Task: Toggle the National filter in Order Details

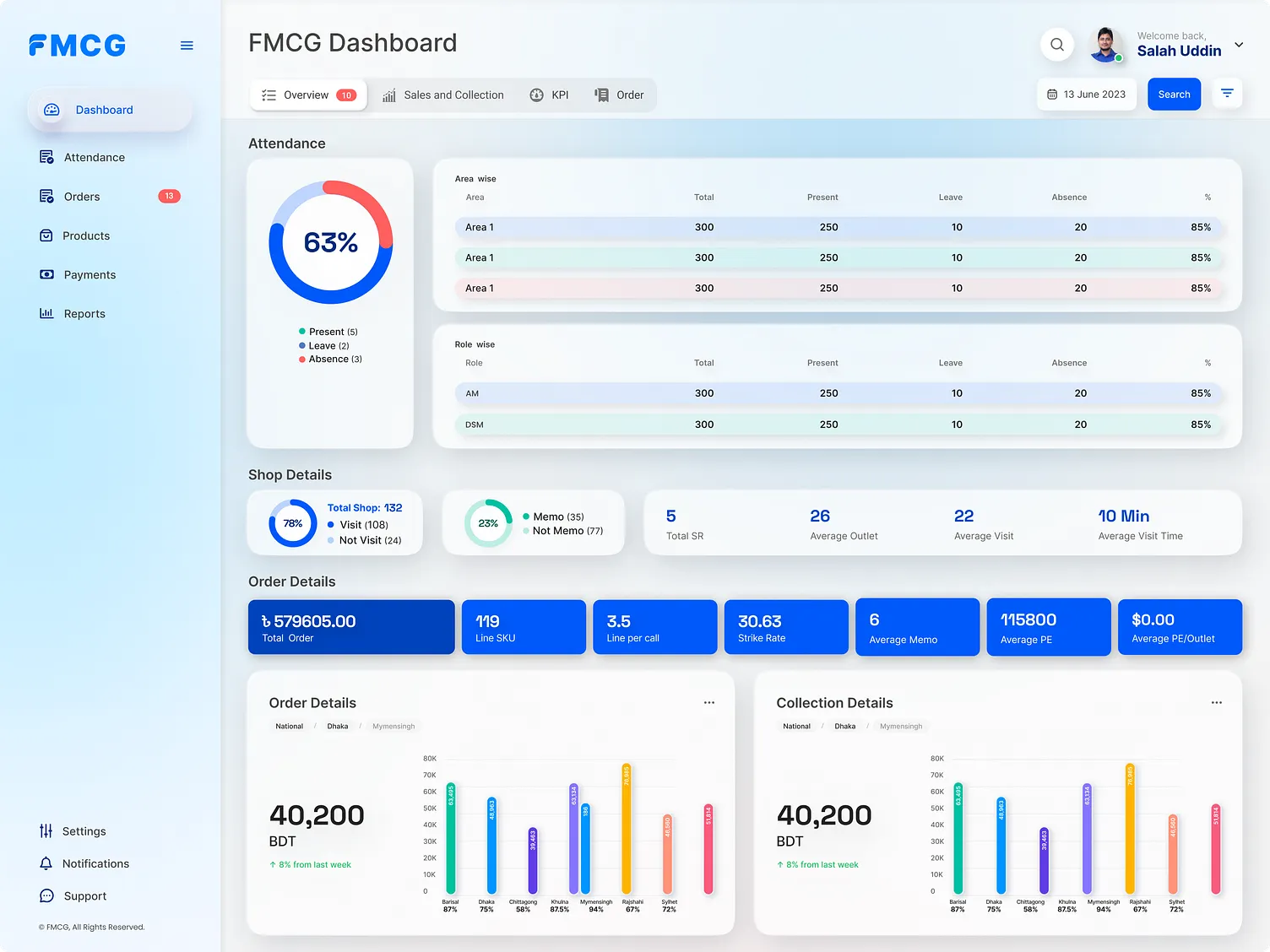Action: (x=289, y=726)
